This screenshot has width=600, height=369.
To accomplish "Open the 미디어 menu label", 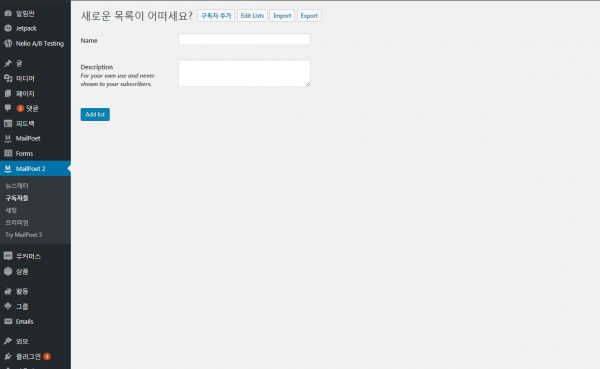I will point(25,78).
